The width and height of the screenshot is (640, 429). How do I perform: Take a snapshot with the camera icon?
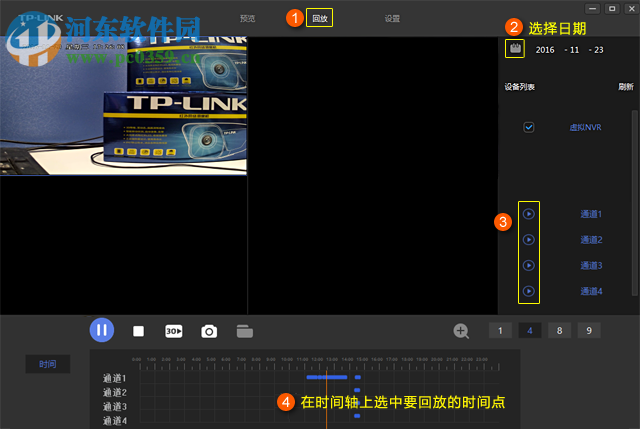(209, 331)
